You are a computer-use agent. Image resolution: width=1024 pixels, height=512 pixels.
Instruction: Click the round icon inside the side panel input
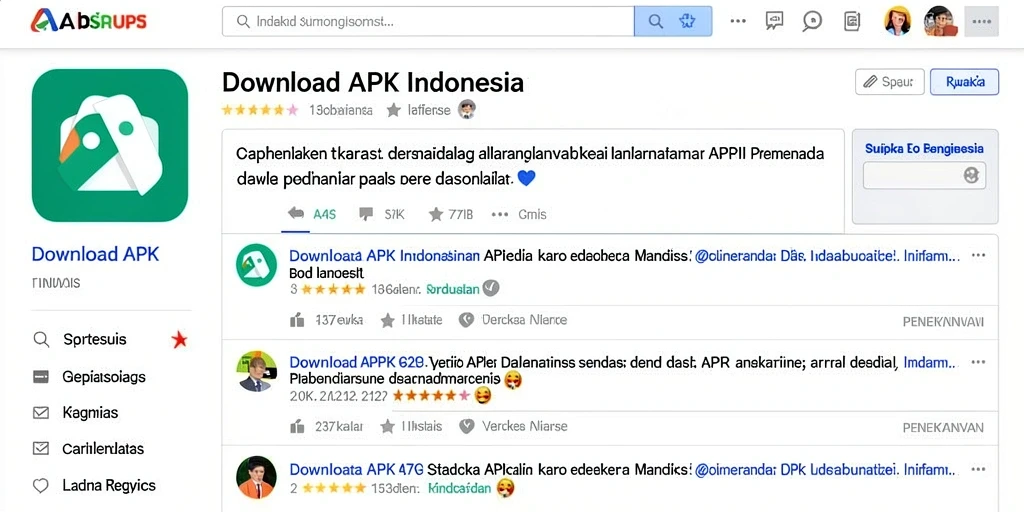click(972, 175)
